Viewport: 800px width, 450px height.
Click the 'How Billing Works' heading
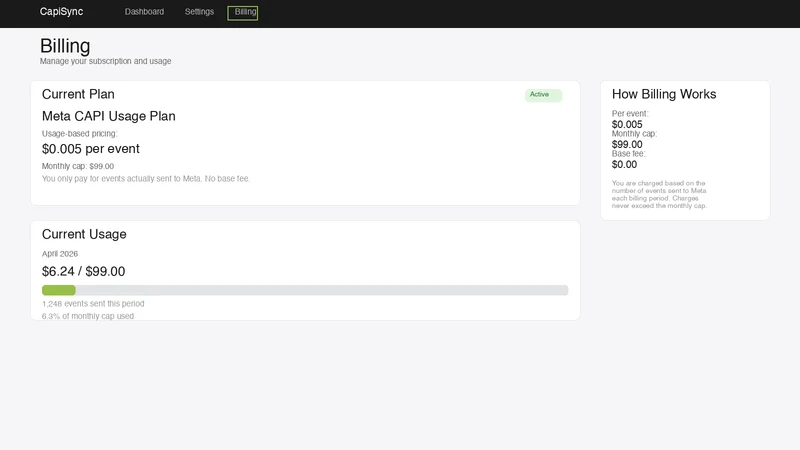[664, 94]
